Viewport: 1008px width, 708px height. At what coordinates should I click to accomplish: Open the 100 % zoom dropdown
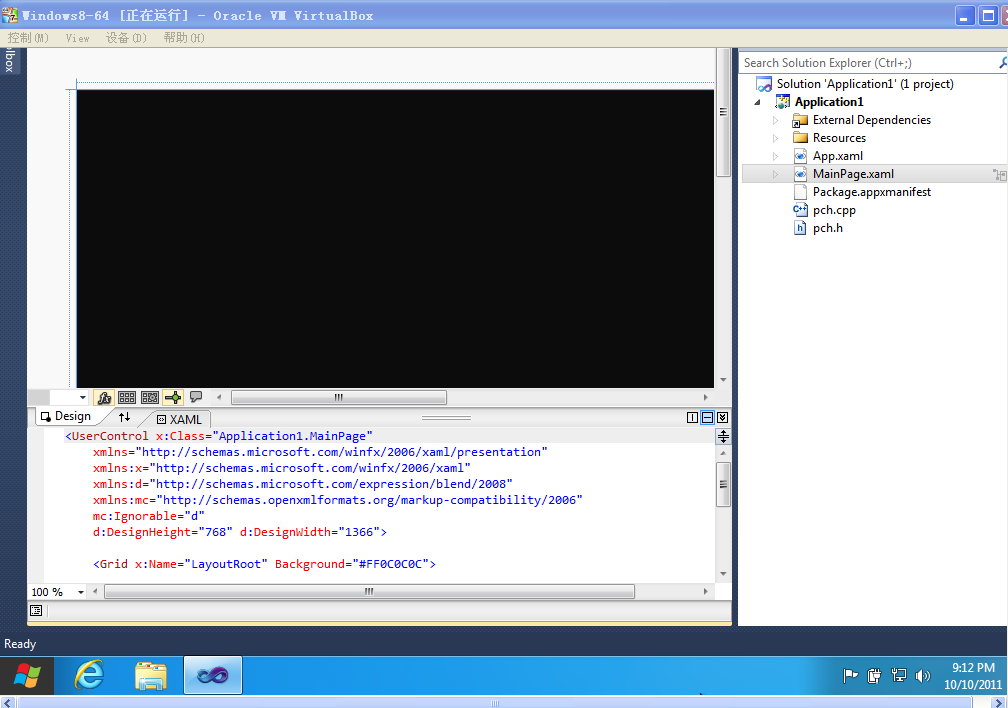coord(82,592)
